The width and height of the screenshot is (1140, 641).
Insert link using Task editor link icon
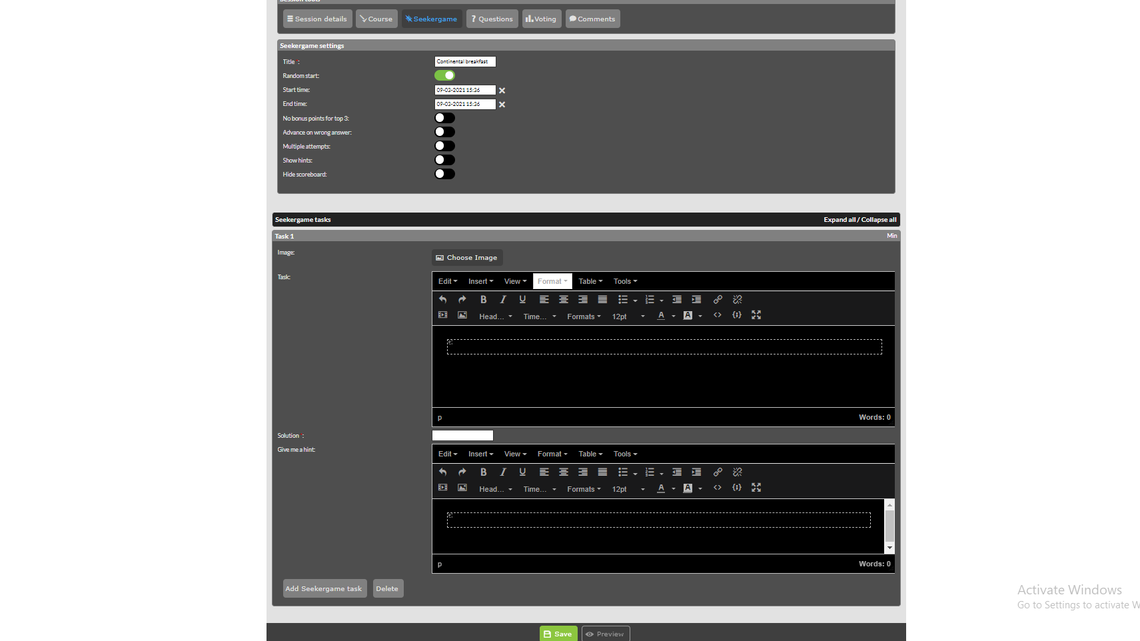[717, 300]
